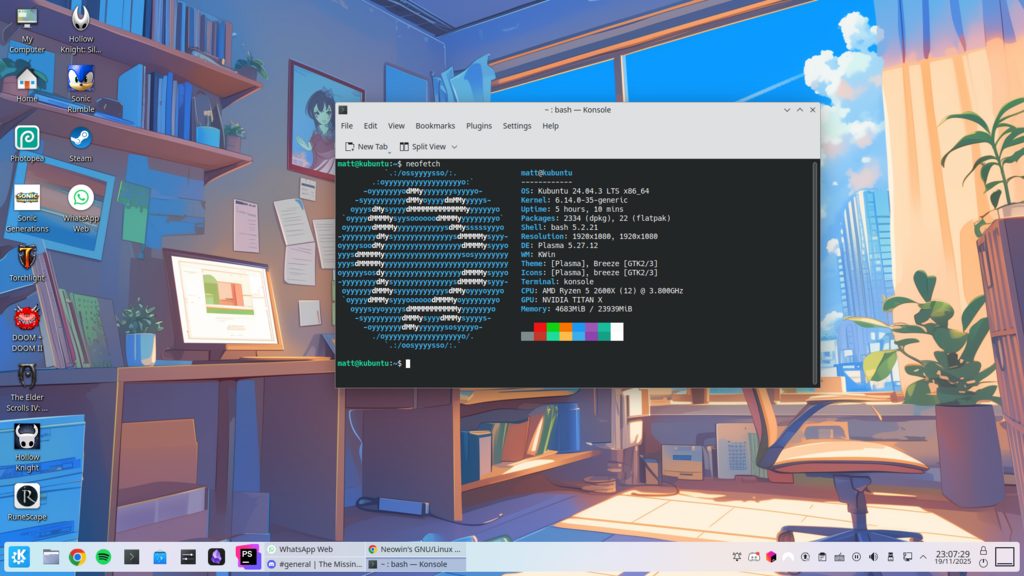Open Steam desktop shortcut
This screenshot has height=576, width=1024.
coord(80,144)
